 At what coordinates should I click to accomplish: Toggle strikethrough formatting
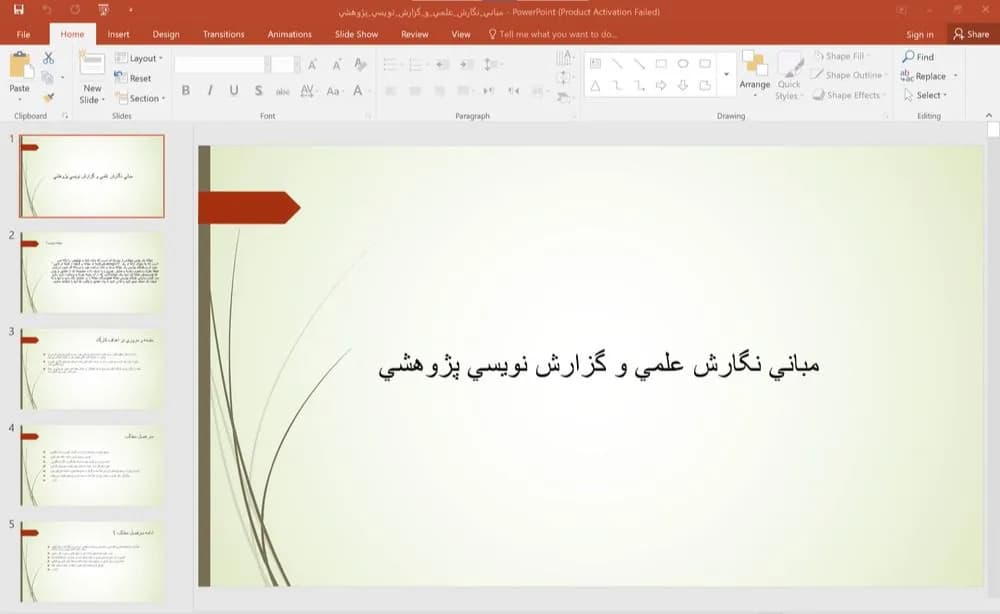tap(283, 91)
